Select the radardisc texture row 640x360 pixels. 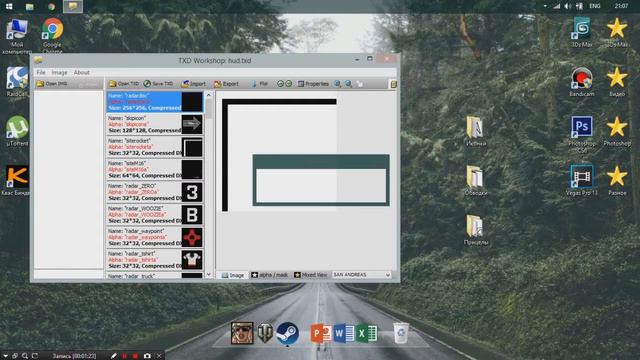click(154, 102)
